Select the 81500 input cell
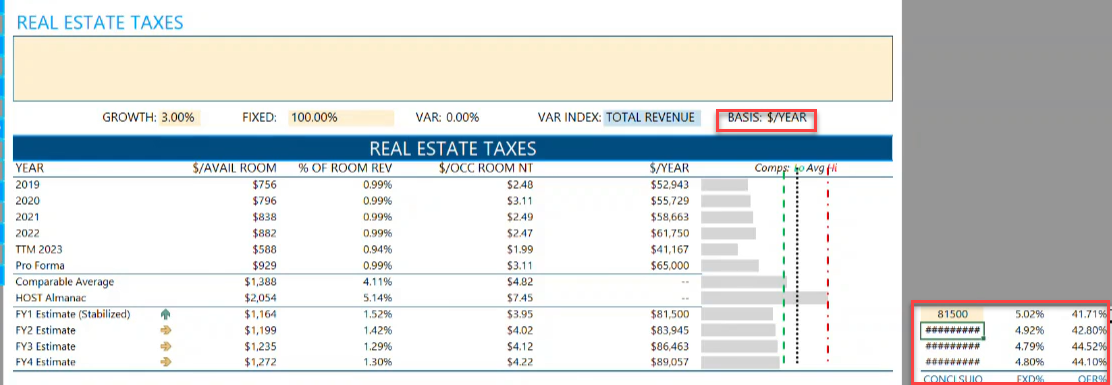Viewport: 1112px width, 385px height. click(952, 313)
